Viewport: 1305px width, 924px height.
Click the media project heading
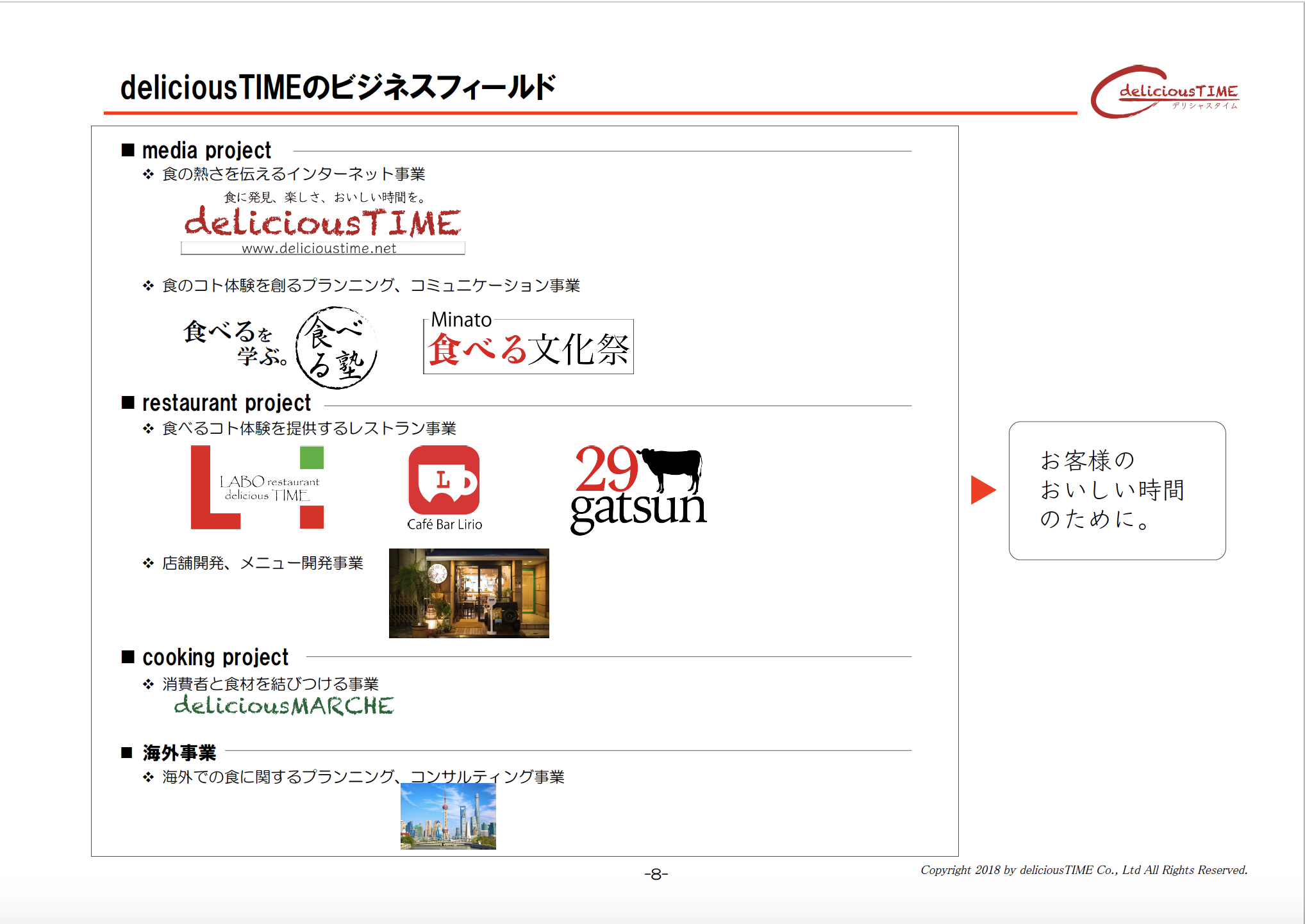pyautogui.click(x=206, y=151)
